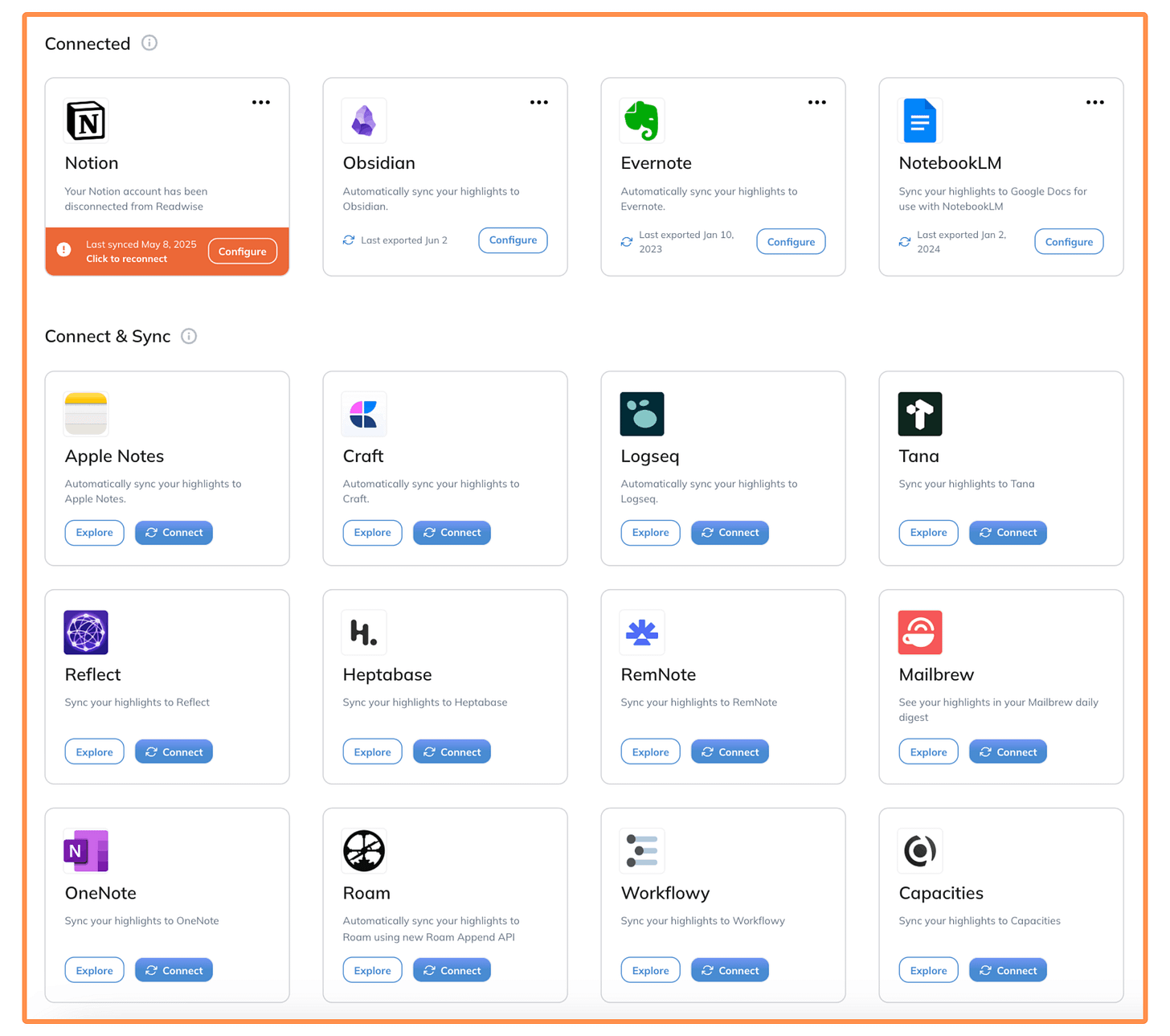Open the Obsidian card's three-dot menu
Viewport: 1170px width, 1036px height.
point(539,102)
